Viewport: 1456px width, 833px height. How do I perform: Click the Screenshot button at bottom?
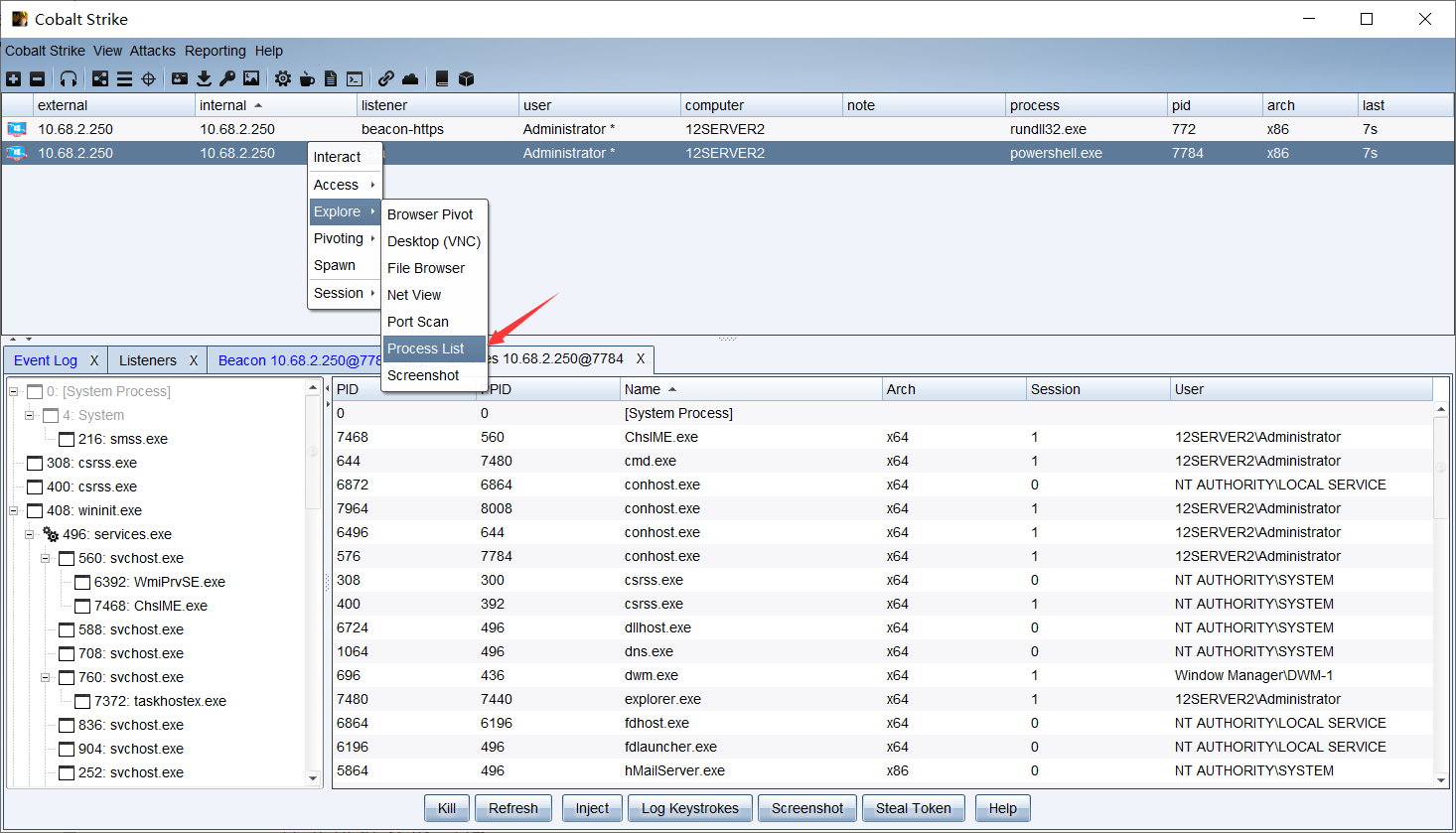tap(807, 808)
